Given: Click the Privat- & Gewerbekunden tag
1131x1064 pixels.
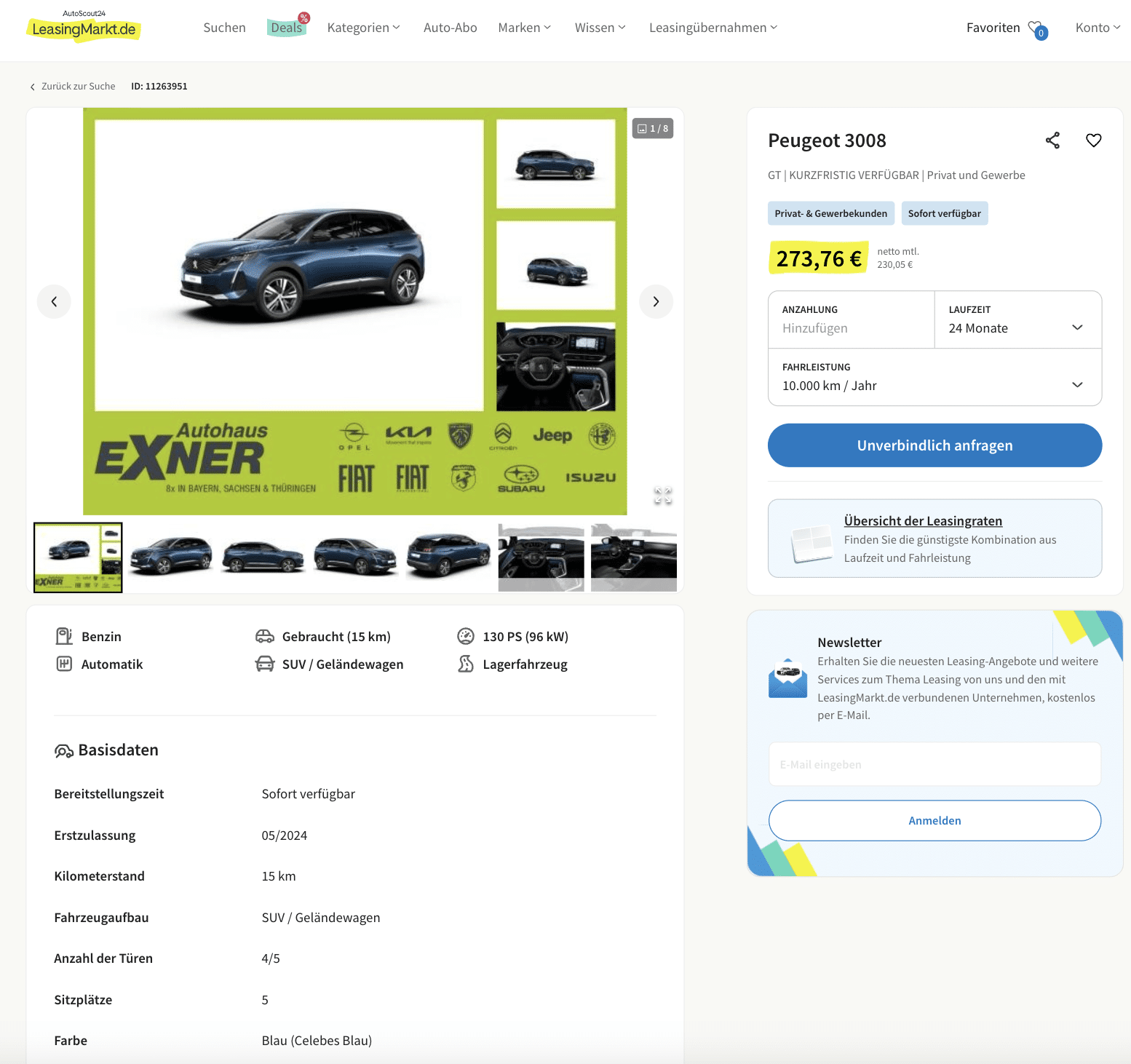Looking at the screenshot, I should (830, 213).
